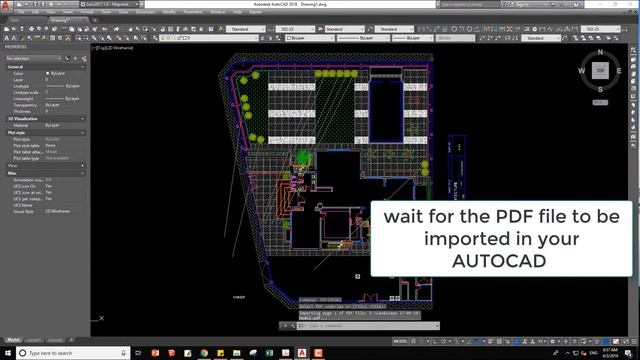Click the N compass direction on ViewCube
This screenshot has height=360, width=640.
600,52
